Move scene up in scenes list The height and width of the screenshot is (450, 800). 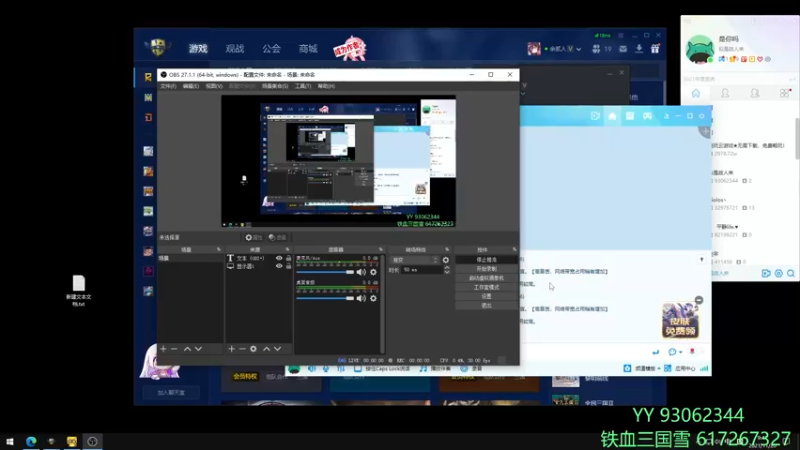click(x=187, y=349)
